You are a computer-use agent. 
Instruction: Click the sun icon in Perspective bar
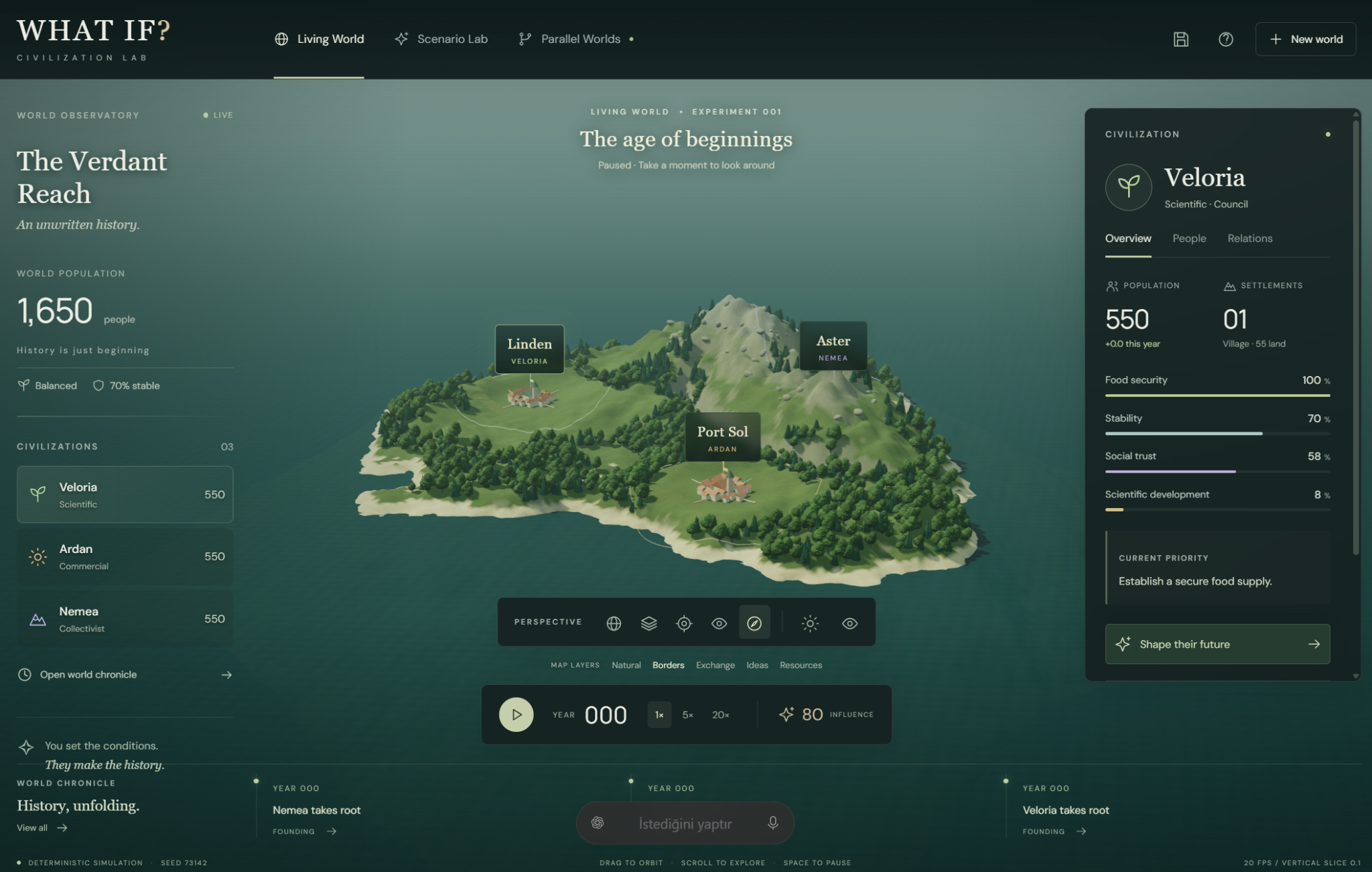(x=810, y=623)
